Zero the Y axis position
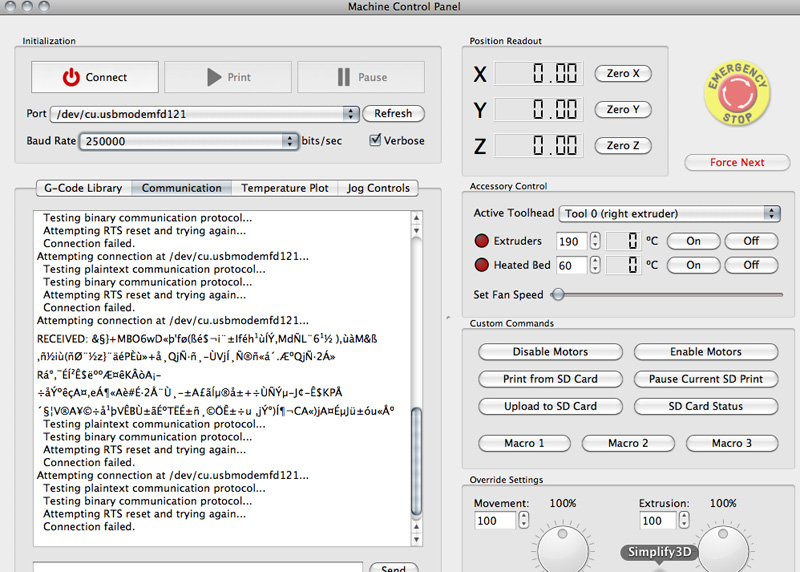This screenshot has width=800, height=572. [623, 110]
